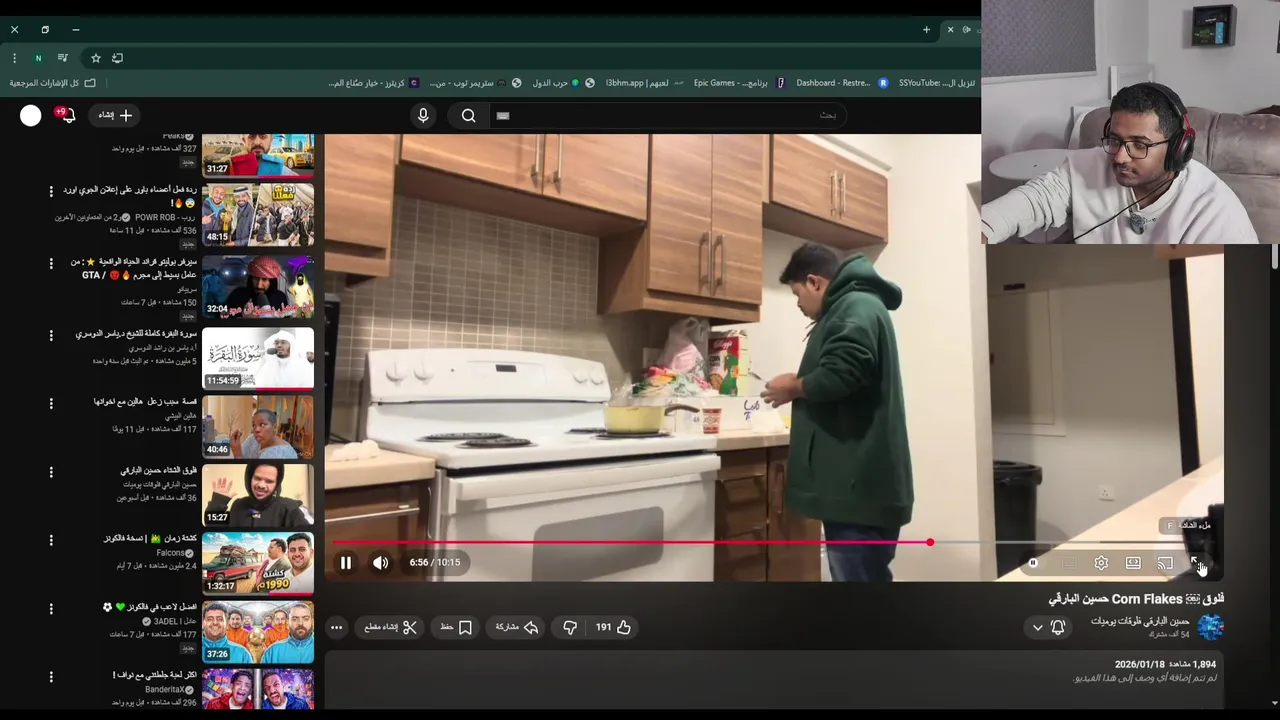Open options menu for the Falcons video

point(51,540)
